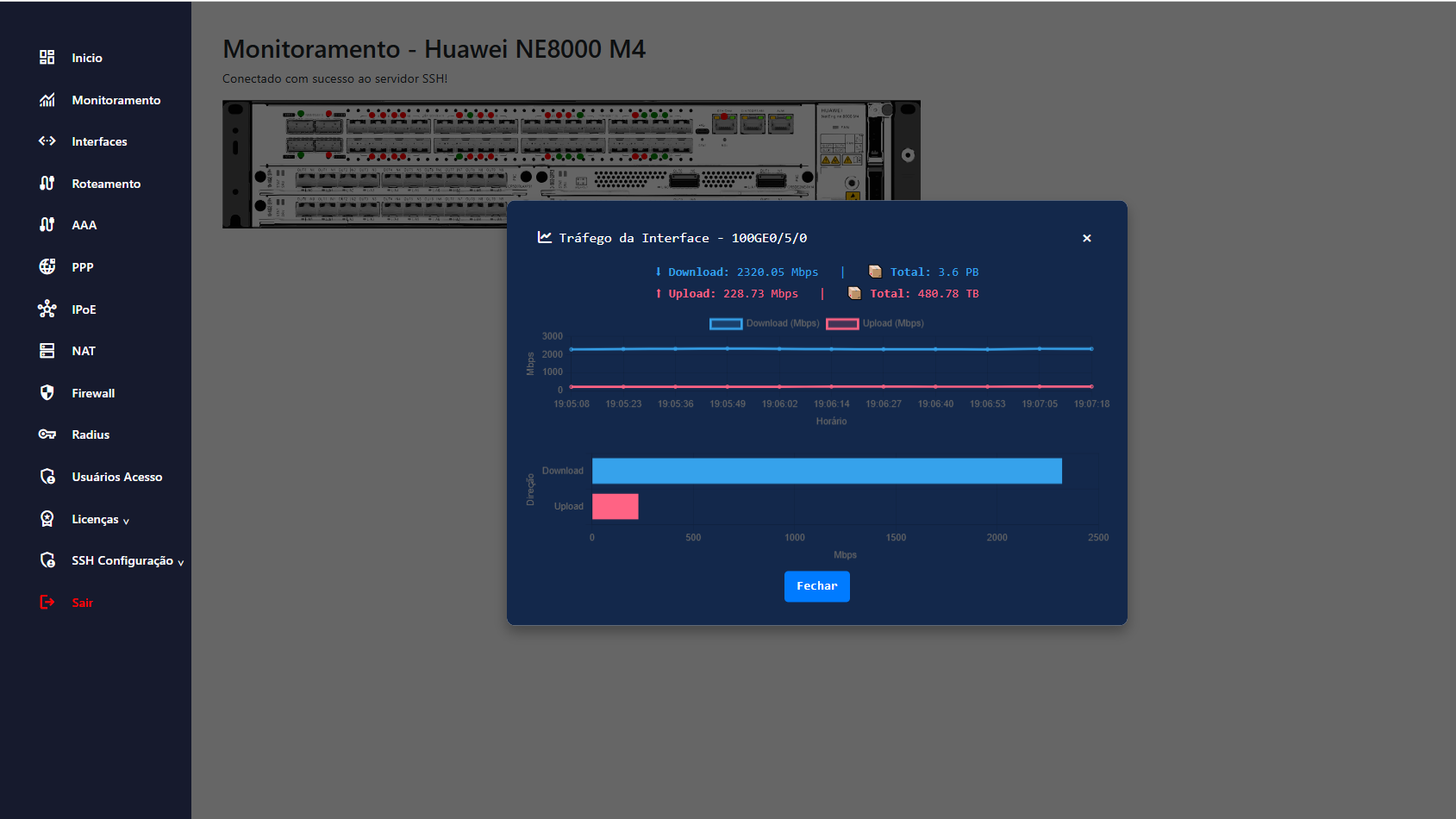Click the download line point at 19:05:08

pos(572,349)
